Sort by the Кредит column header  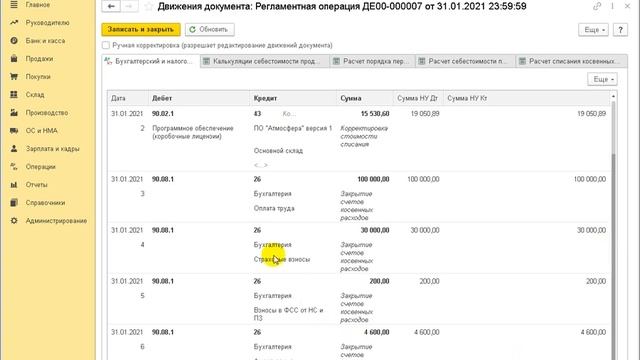click(x=293, y=98)
